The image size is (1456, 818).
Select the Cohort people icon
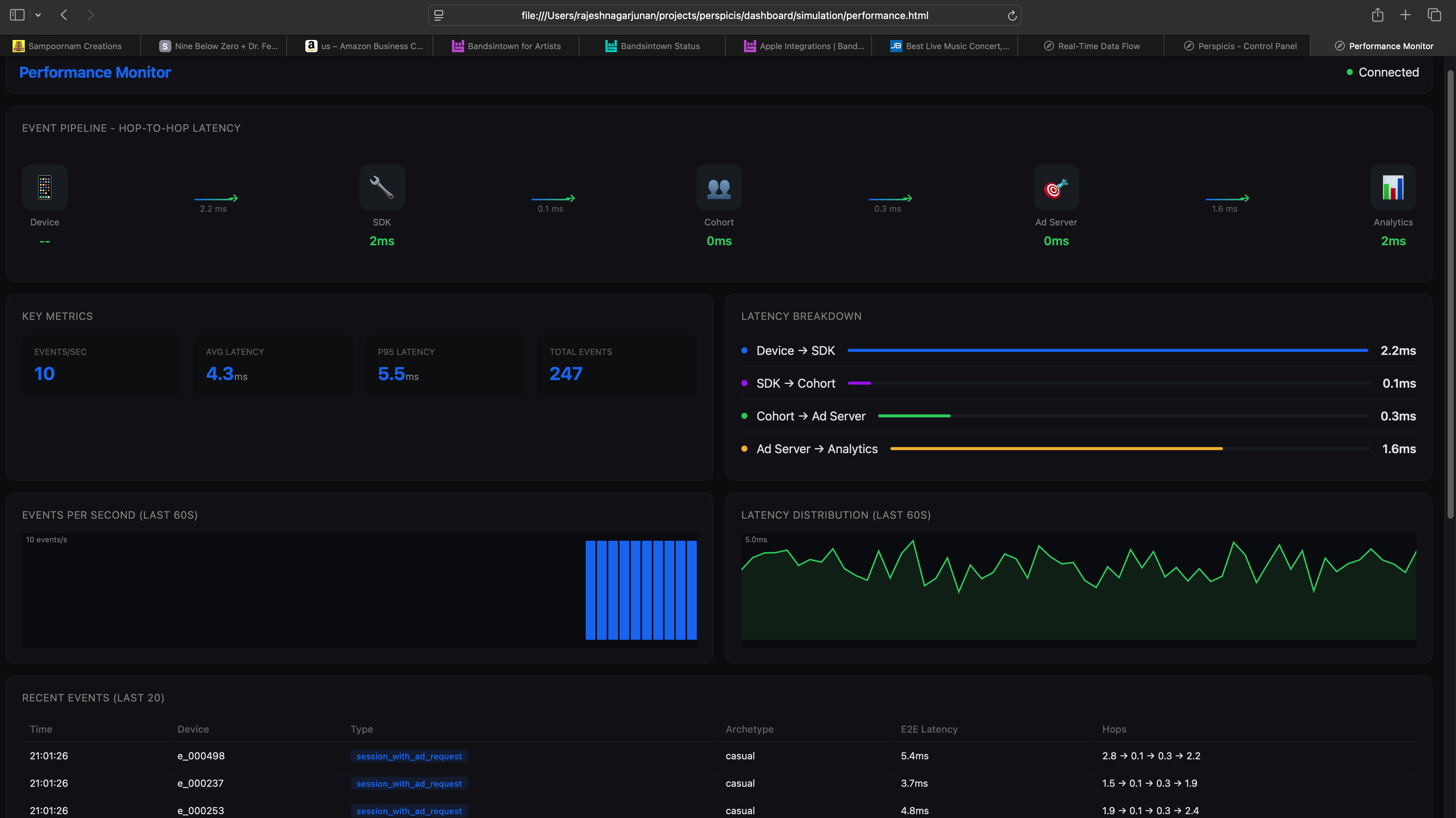pyautogui.click(x=718, y=187)
